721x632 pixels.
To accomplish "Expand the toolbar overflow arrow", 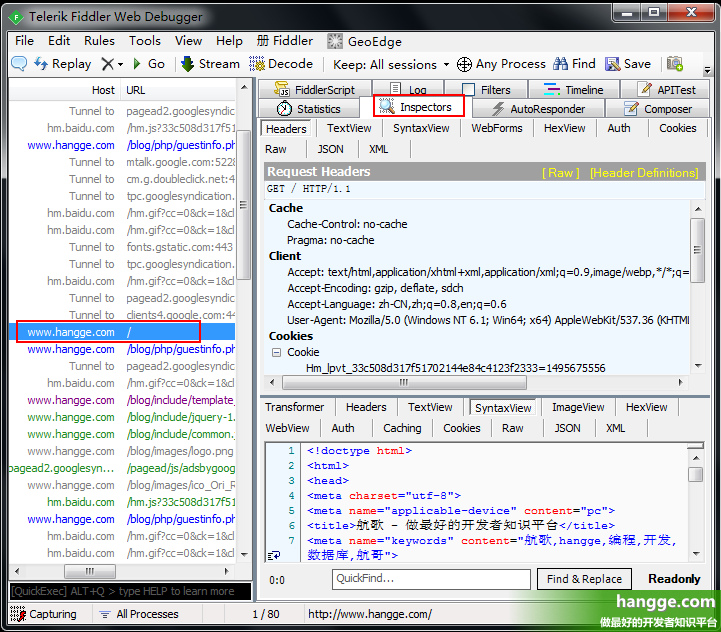I will 707,70.
